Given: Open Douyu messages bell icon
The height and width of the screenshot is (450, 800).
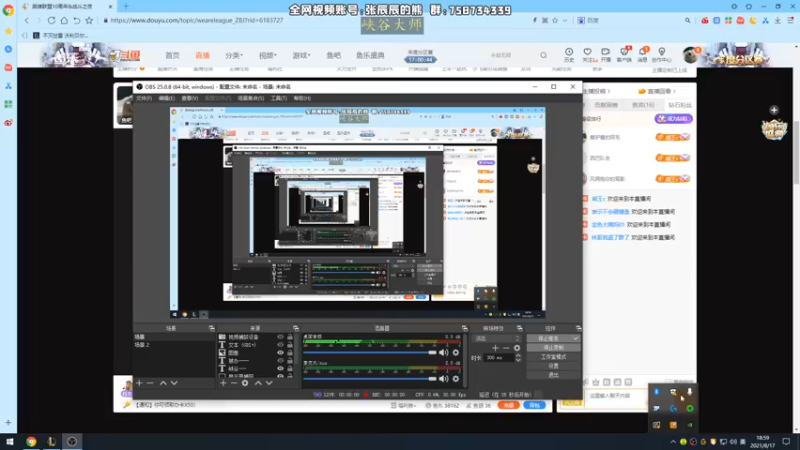Looking at the screenshot, I should pos(643,54).
